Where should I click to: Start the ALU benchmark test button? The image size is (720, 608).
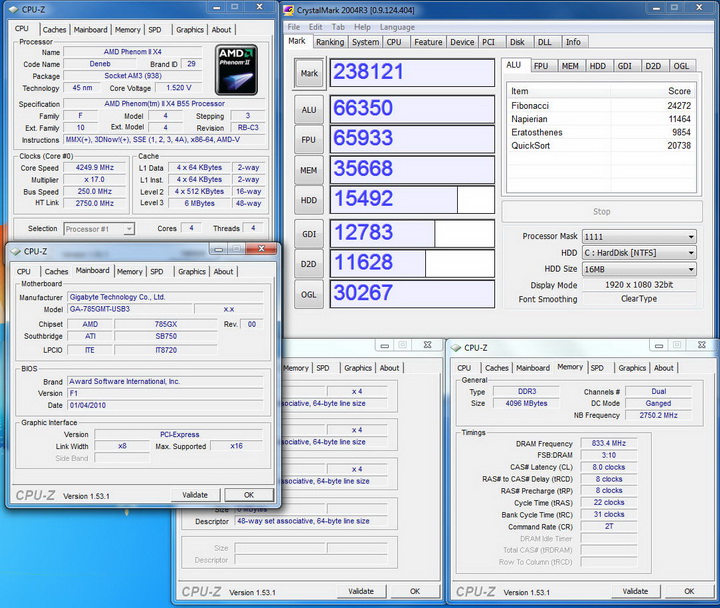tap(310, 110)
